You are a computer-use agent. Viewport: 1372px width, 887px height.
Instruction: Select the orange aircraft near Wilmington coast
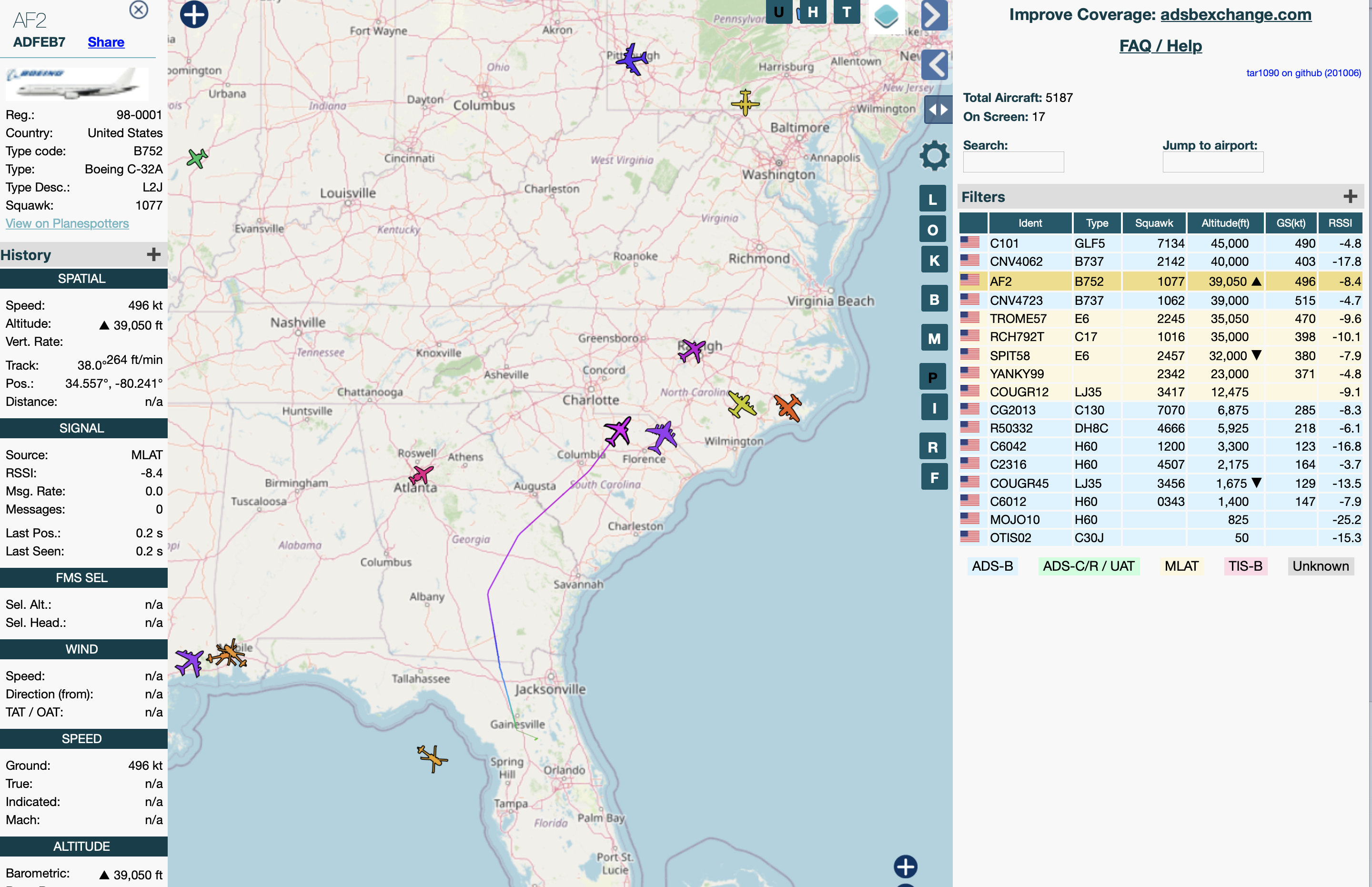tap(787, 407)
